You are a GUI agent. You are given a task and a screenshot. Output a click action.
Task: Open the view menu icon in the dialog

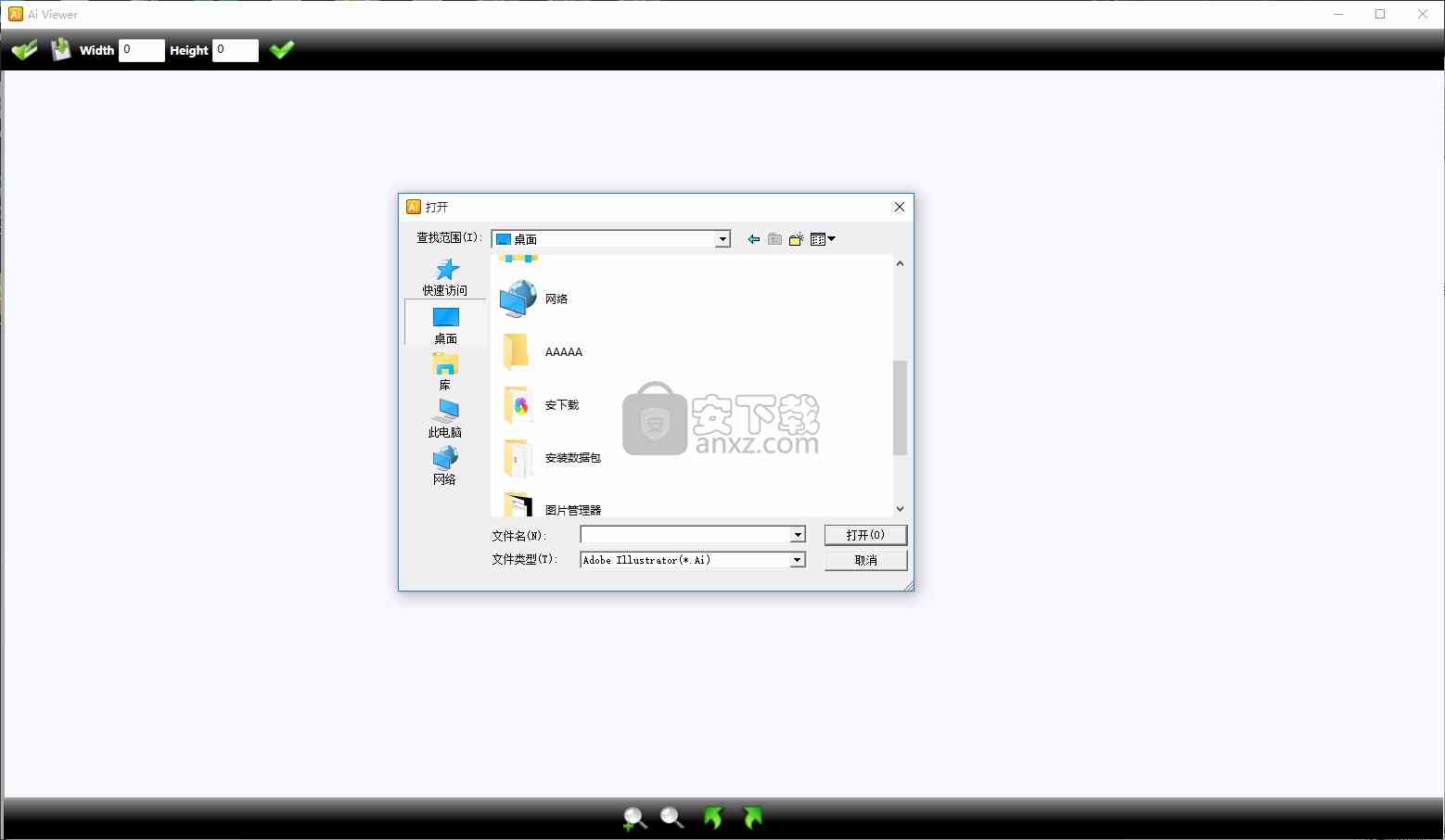[823, 239]
